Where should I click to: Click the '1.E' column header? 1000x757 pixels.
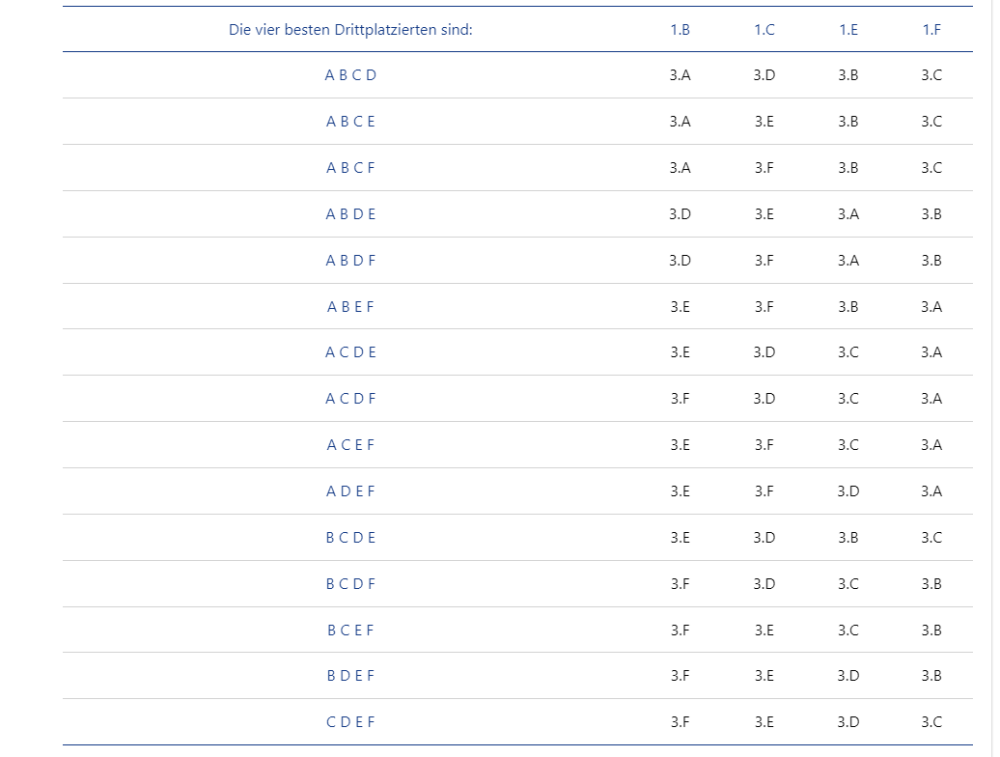pos(847,29)
